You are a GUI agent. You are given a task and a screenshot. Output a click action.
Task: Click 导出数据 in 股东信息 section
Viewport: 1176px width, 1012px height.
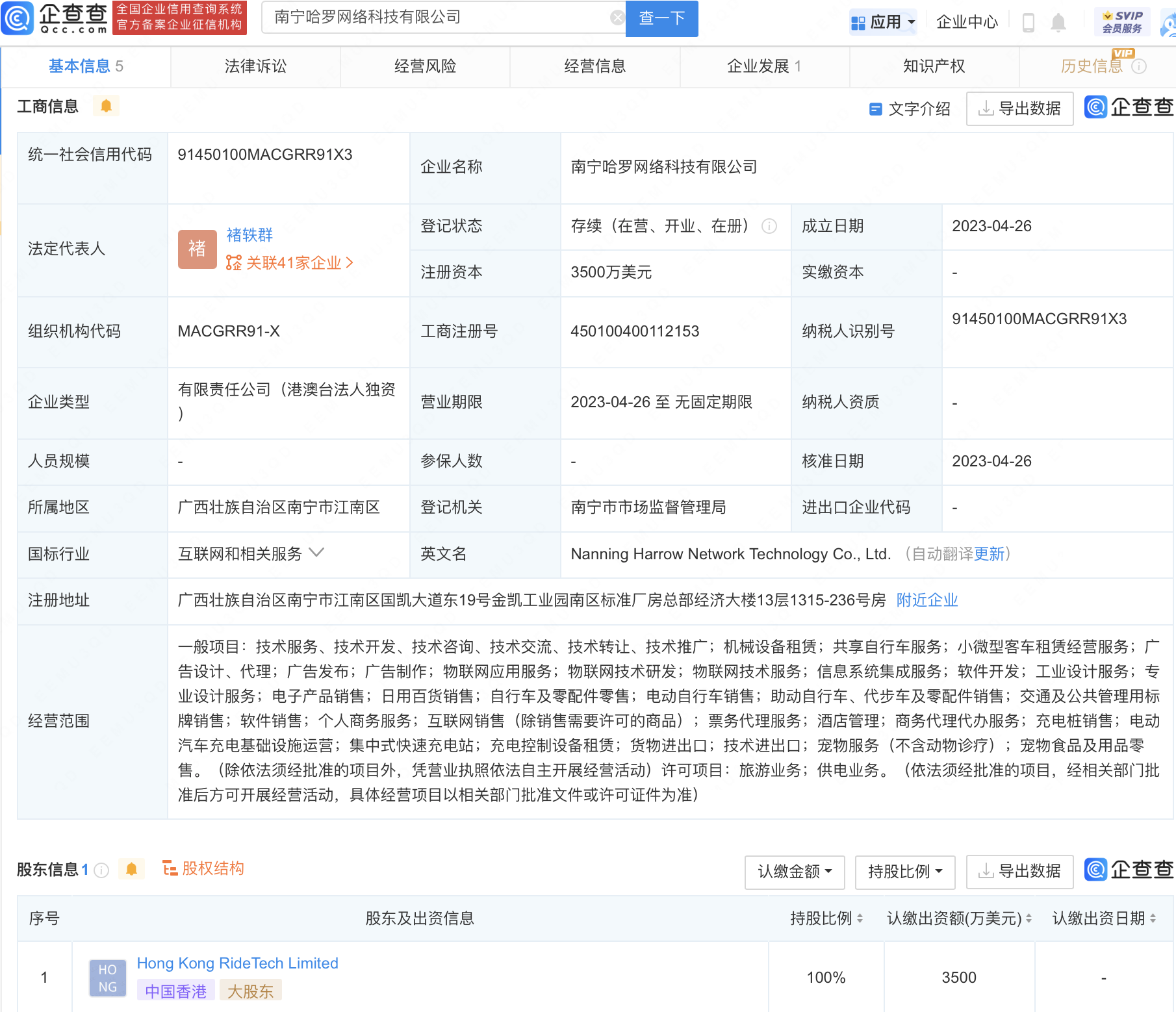point(1019,872)
